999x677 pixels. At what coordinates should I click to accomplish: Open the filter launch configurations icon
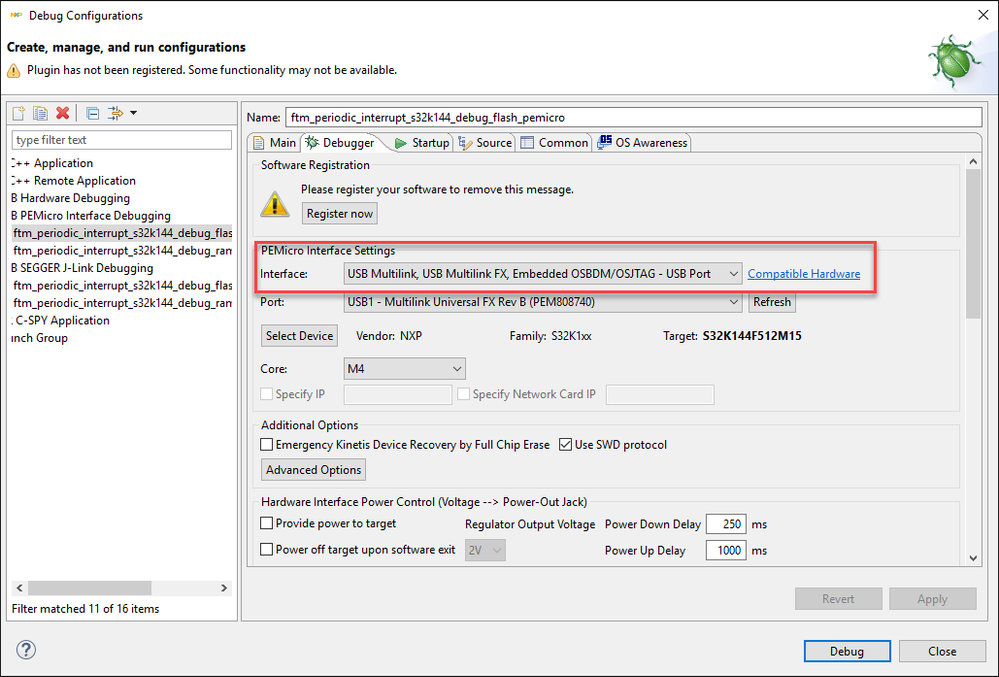(115, 113)
